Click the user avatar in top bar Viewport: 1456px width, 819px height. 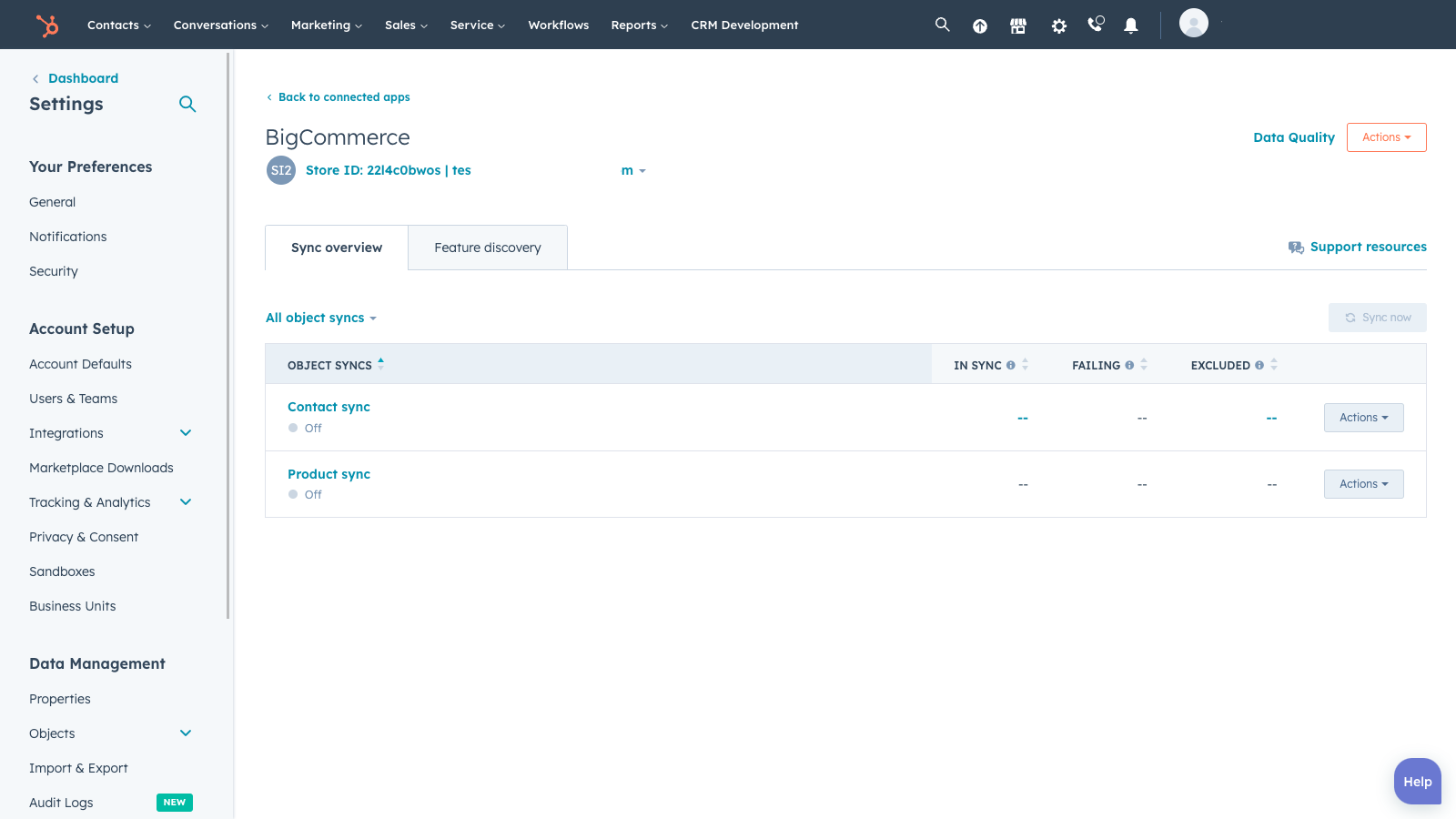pyautogui.click(x=1194, y=23)
